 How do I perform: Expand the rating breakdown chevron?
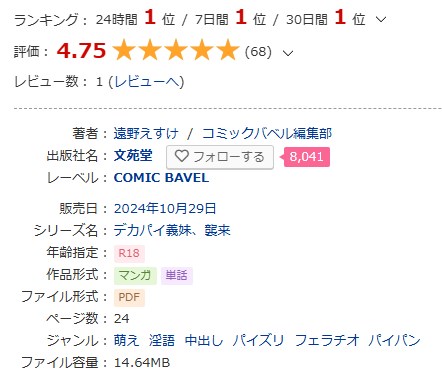pos(287,53)
